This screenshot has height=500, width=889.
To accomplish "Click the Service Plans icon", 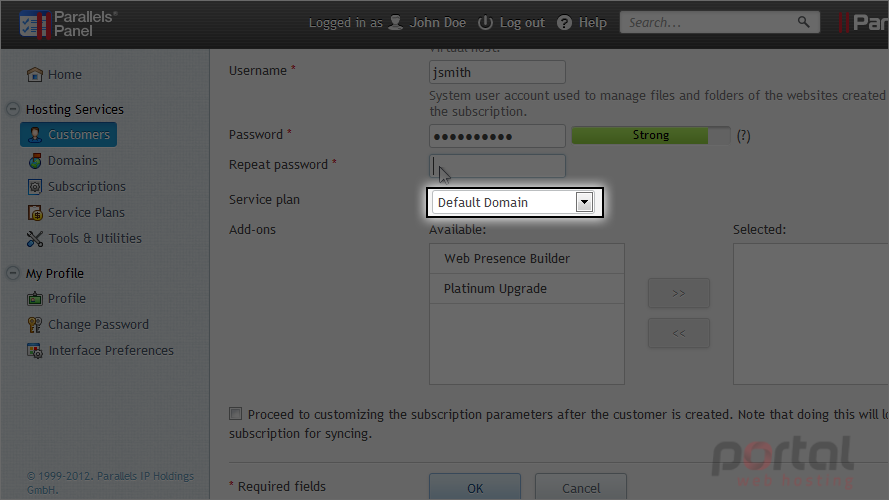I will click(35, 213).
